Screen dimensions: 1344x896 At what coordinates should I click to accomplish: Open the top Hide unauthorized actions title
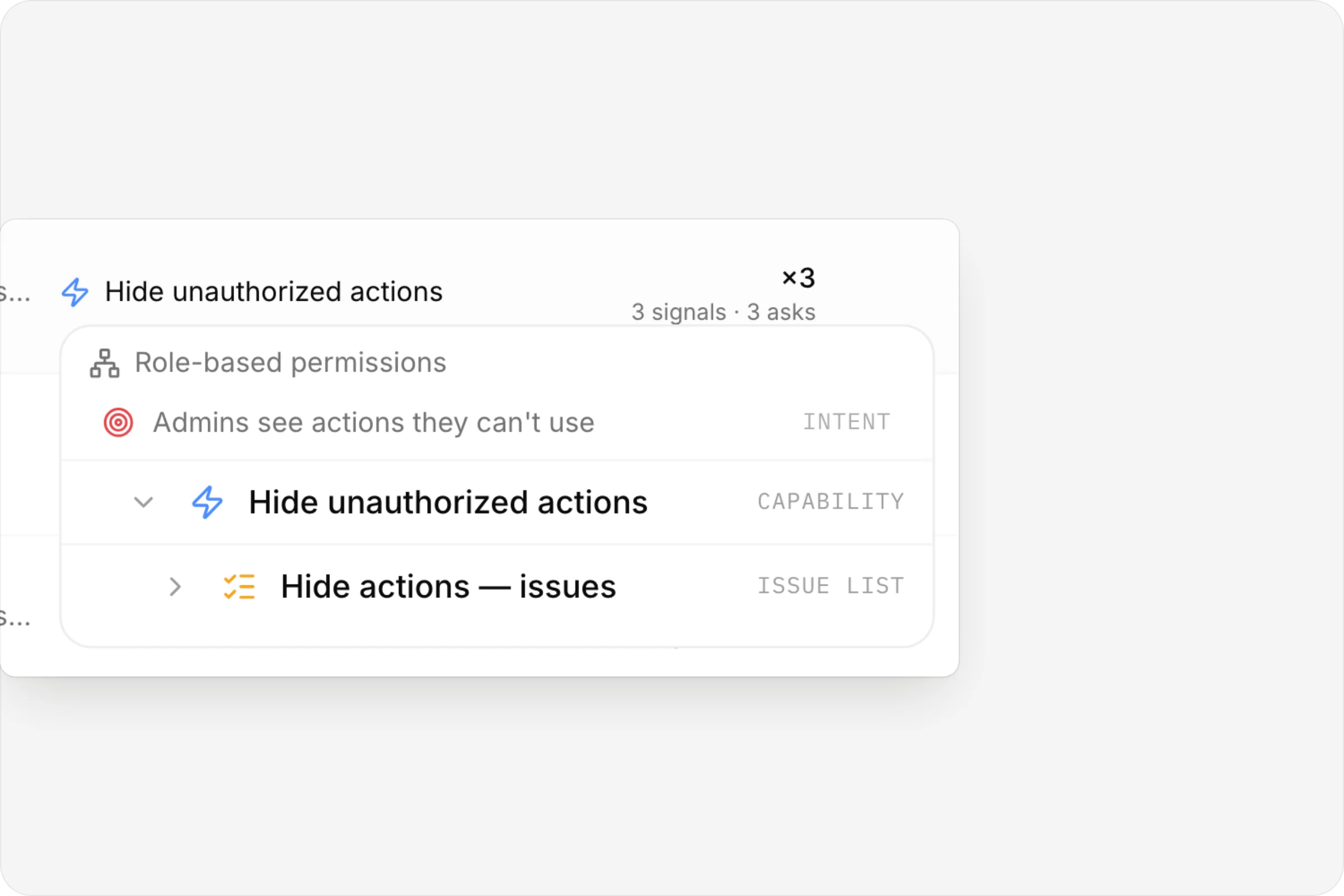[274, 292]
